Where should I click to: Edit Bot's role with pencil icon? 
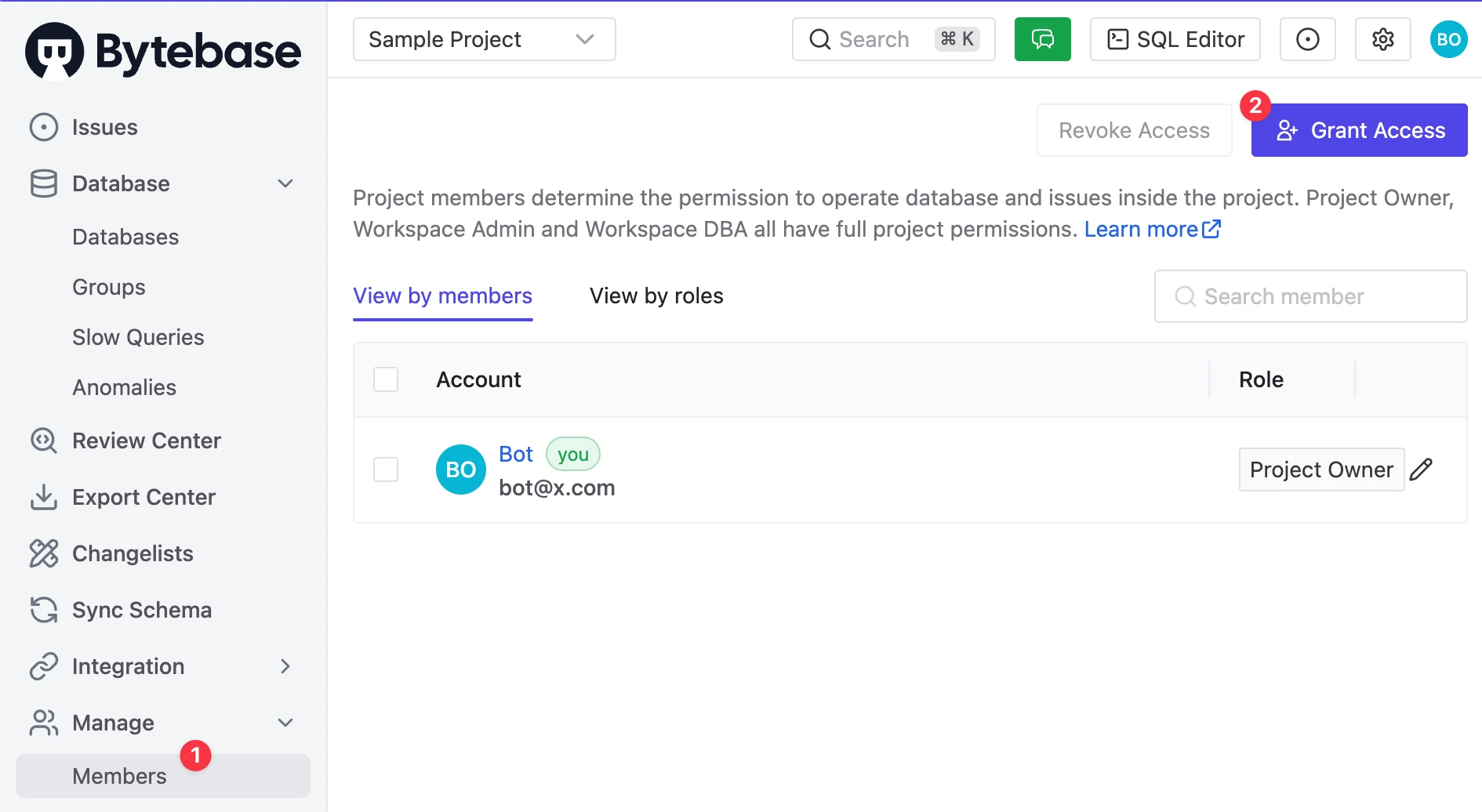1421,469
